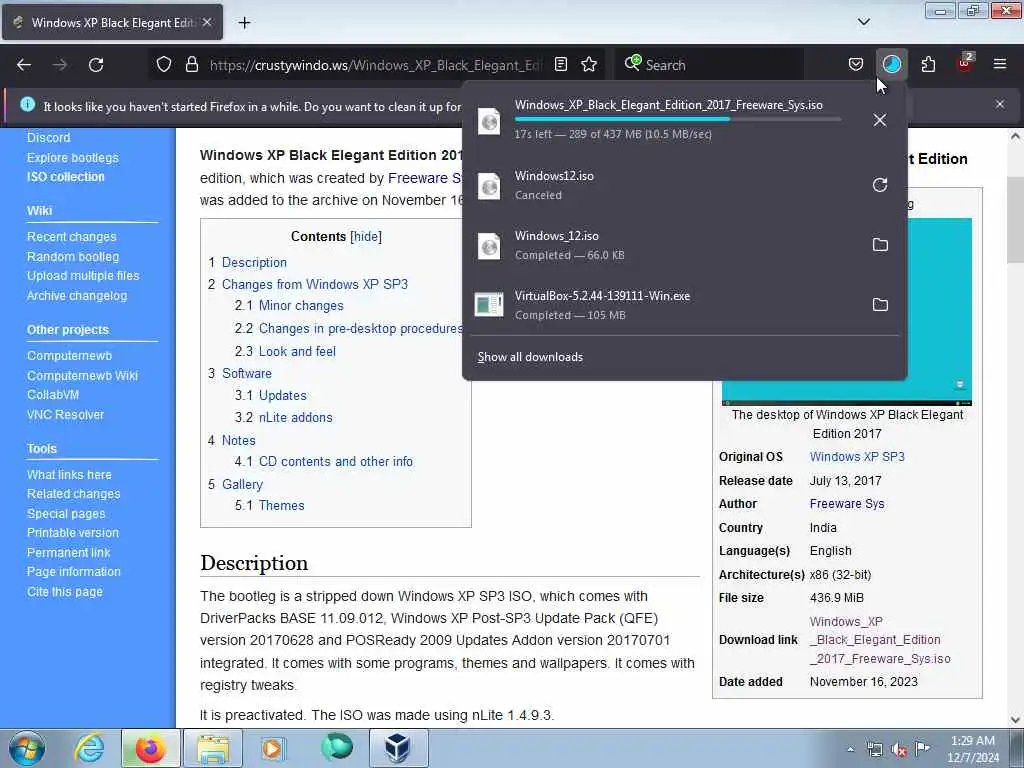Open a new browser tab
The image size is (1024, 768).
(244, 23)
